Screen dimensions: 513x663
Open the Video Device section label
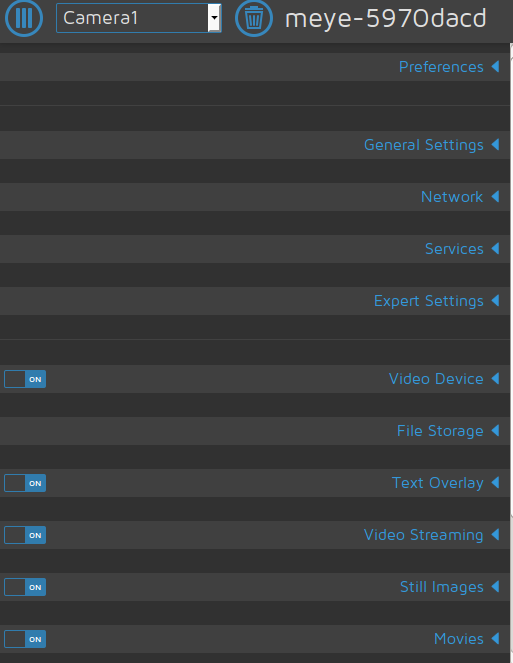pos(436,379)
